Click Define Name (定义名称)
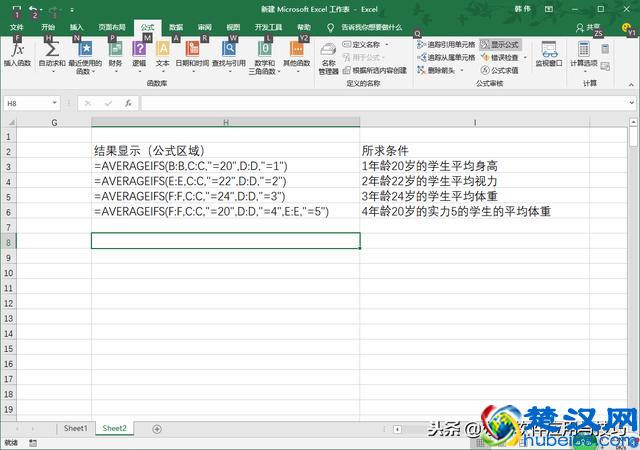The height and width of the screenshot is (450, 640). click(361, 44)
